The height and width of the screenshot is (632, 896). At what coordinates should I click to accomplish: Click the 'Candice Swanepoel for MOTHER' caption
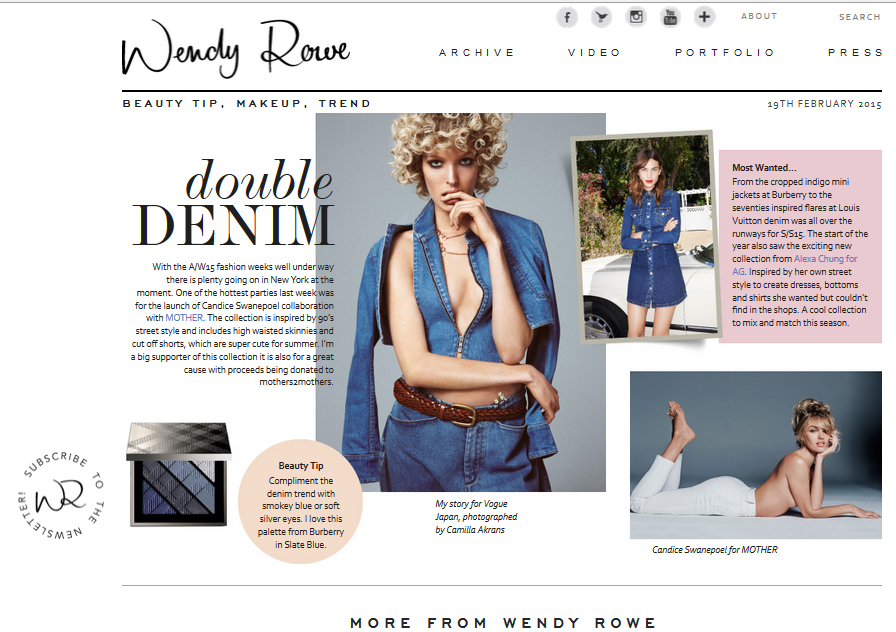(715, 550)
